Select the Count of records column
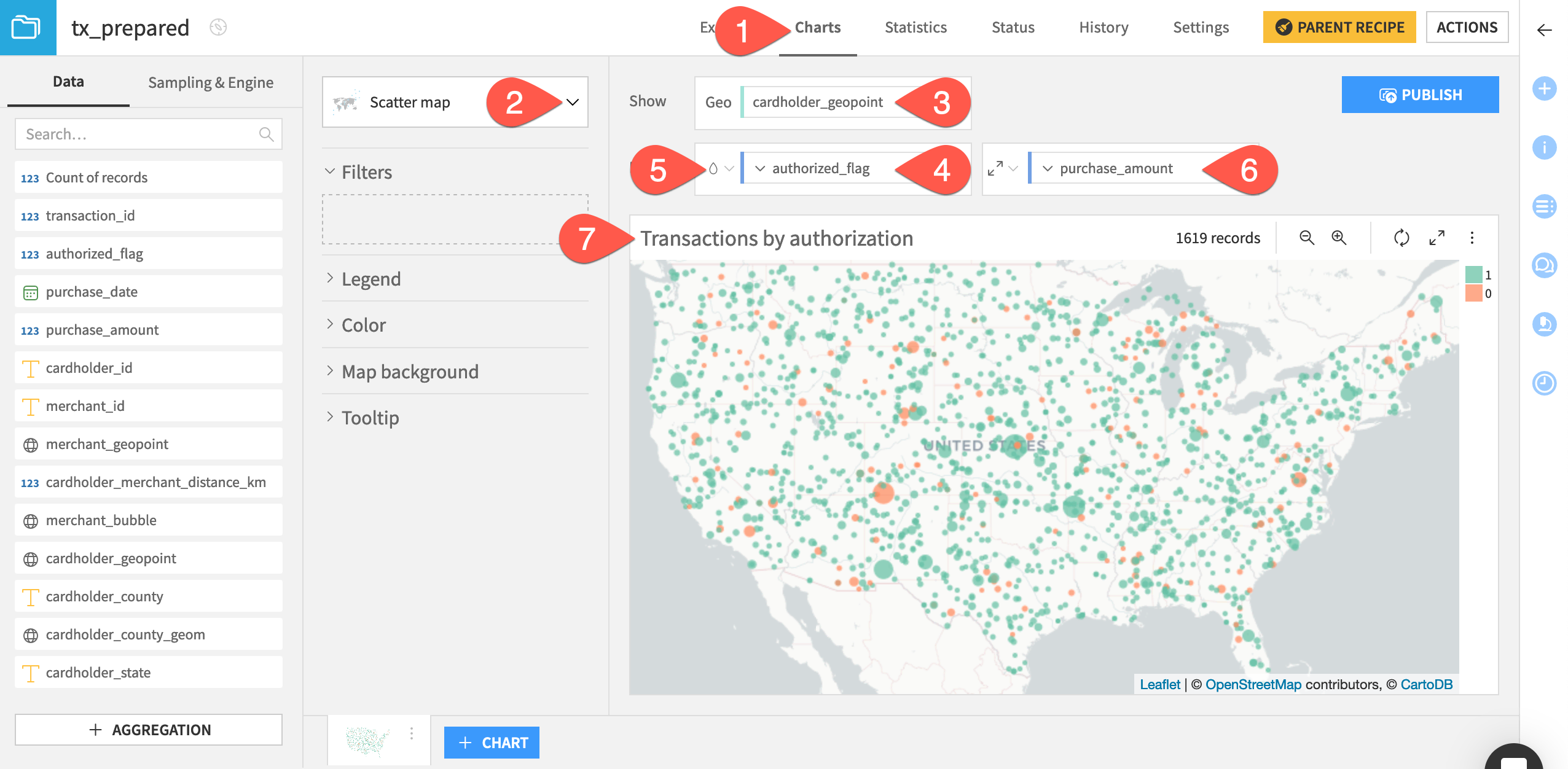The image size is (1568, 769). point(149,178)
